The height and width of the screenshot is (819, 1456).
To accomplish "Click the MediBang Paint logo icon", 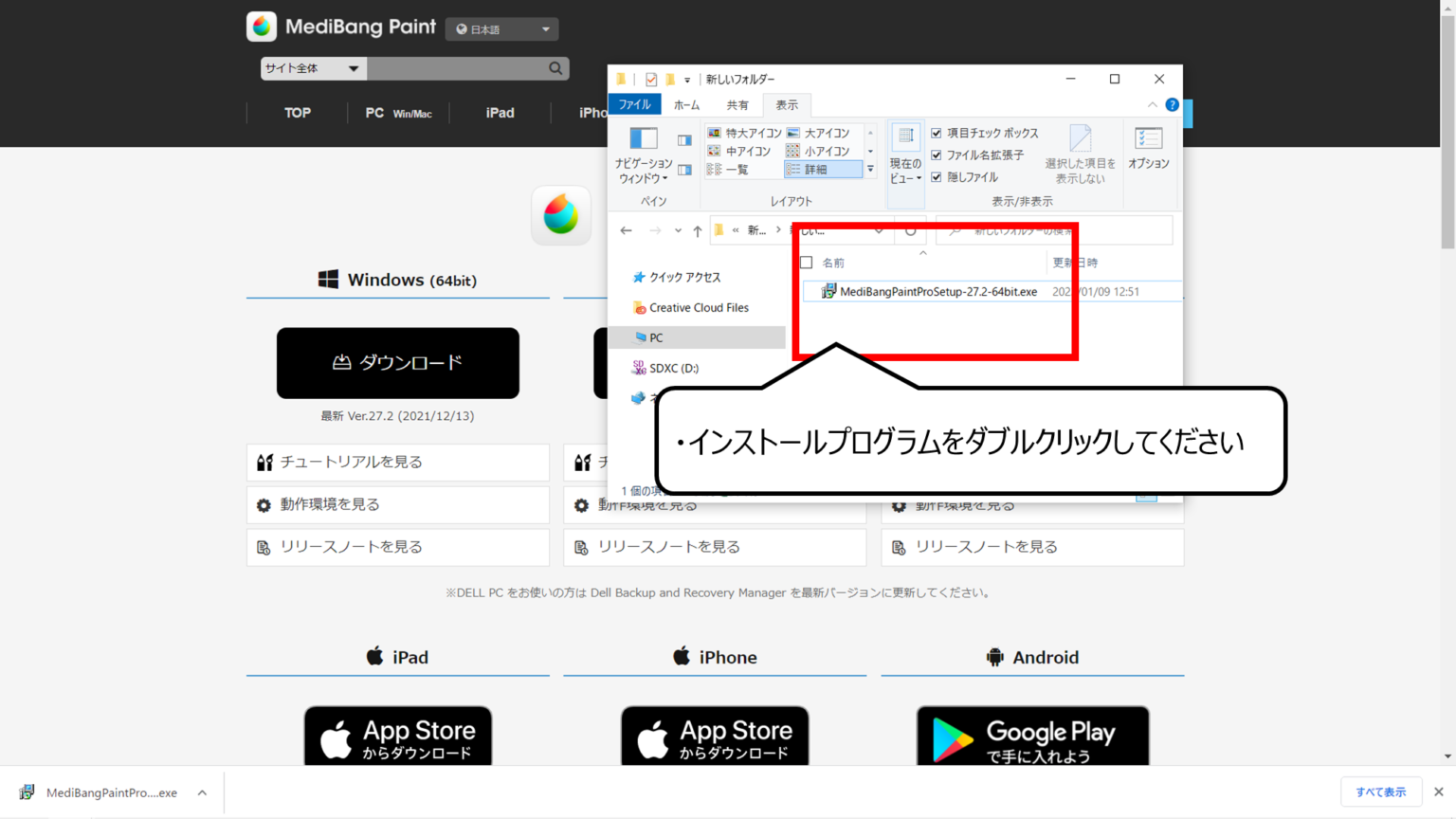I will [x=262, y=27].
